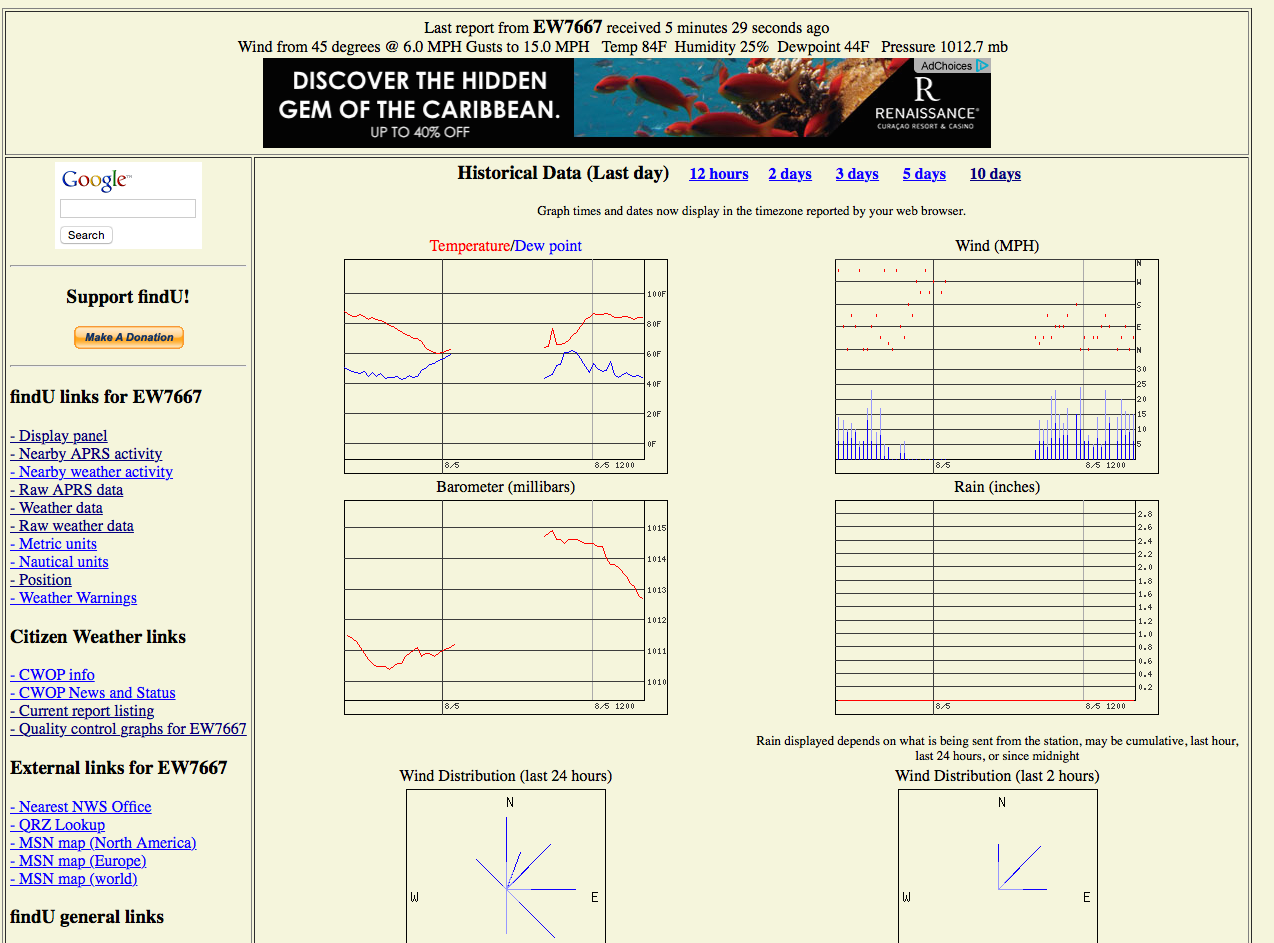Open Weather Warnings
This screenshot has width=1274, height=943.
click(x=73, y=597)
